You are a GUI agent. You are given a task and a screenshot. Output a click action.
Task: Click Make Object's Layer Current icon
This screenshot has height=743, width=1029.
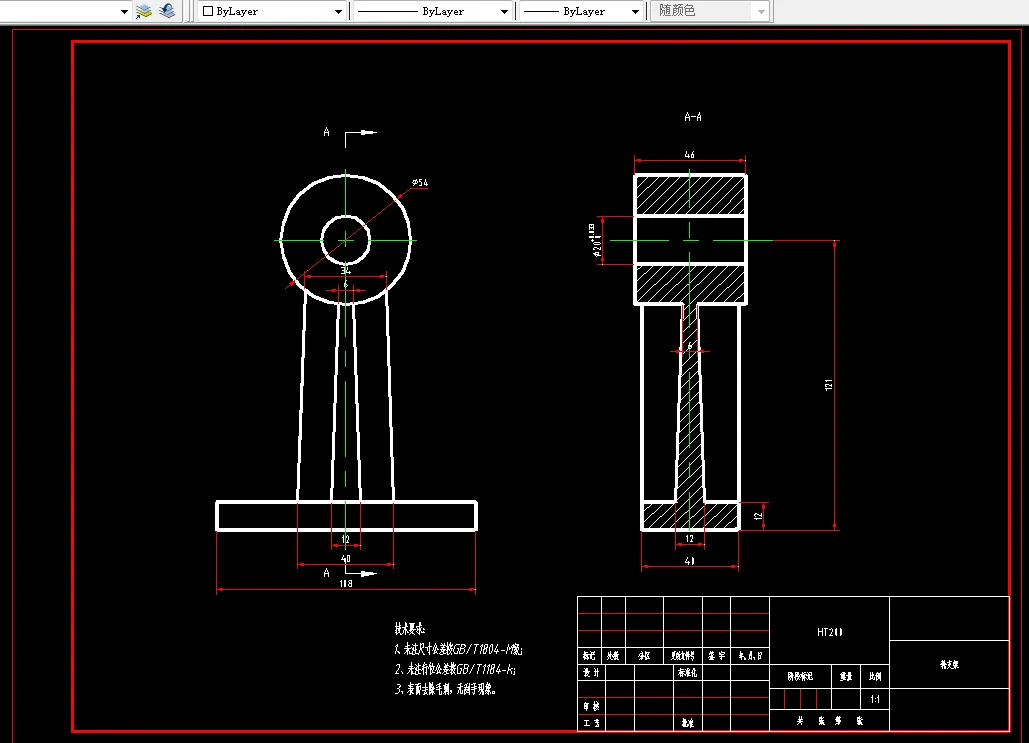144,11
